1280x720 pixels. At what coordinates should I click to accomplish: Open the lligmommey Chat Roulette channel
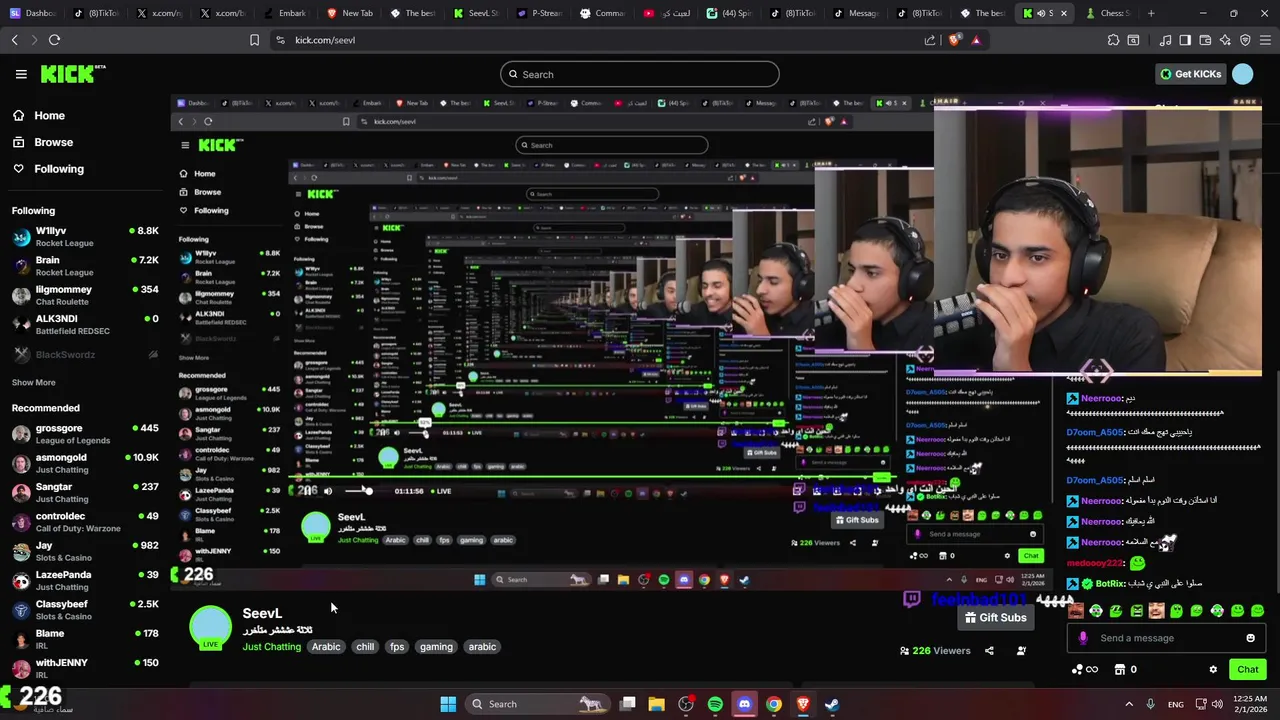point(85,295)
